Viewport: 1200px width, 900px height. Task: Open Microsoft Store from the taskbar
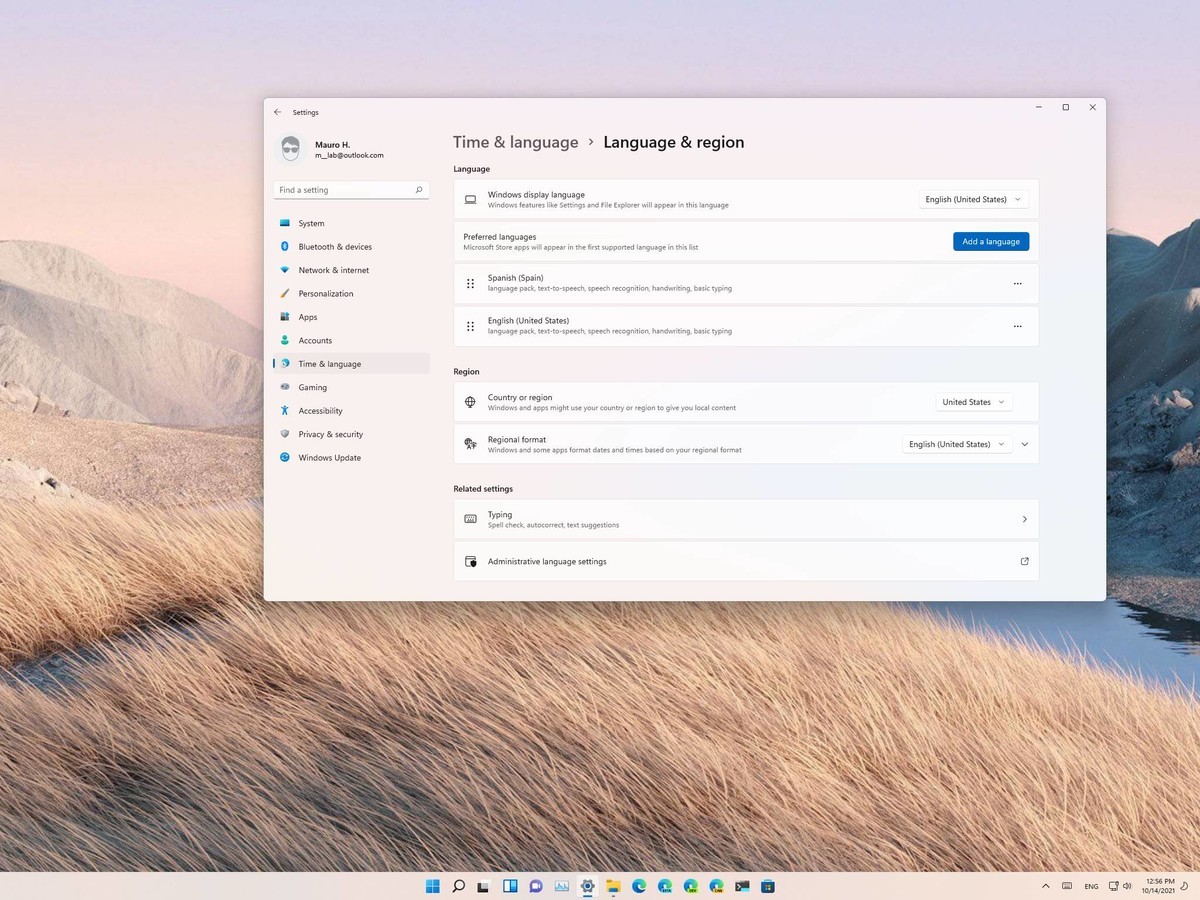click(x=768, y=886)
